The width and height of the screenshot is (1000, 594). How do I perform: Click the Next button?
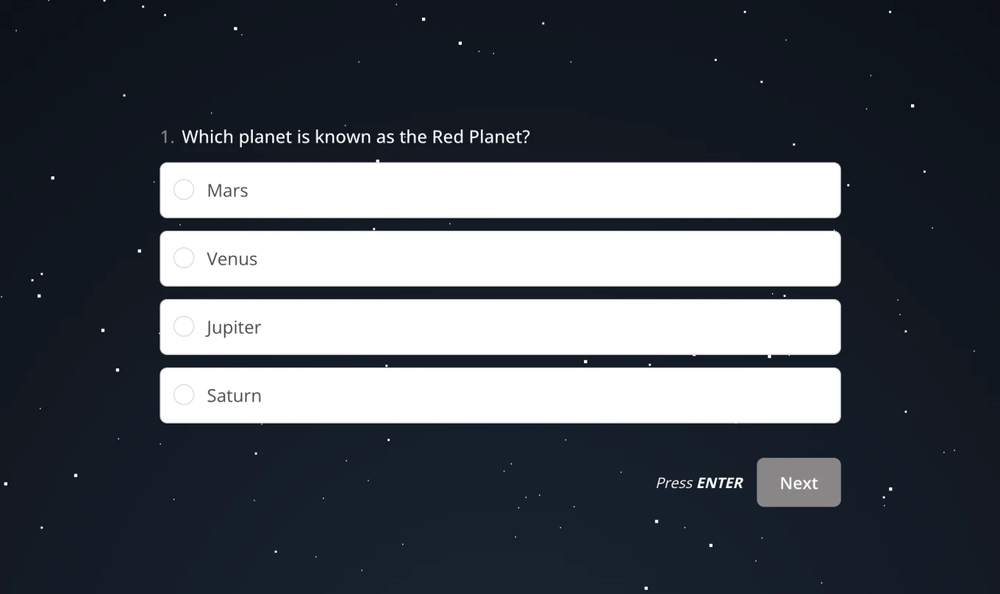point(798,482)
